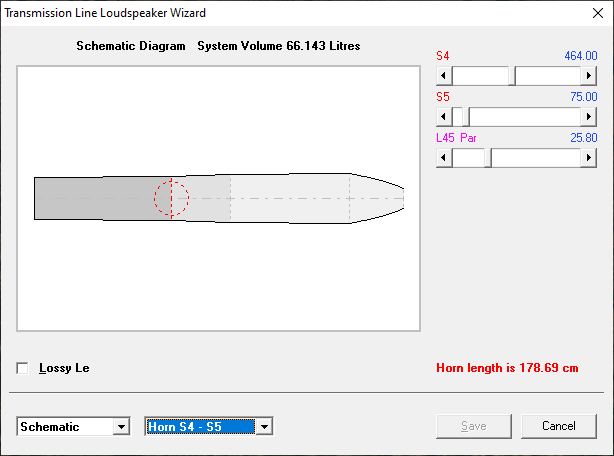Click the Par label next to L45
The image size is (614, 456).
click(468, 138)
